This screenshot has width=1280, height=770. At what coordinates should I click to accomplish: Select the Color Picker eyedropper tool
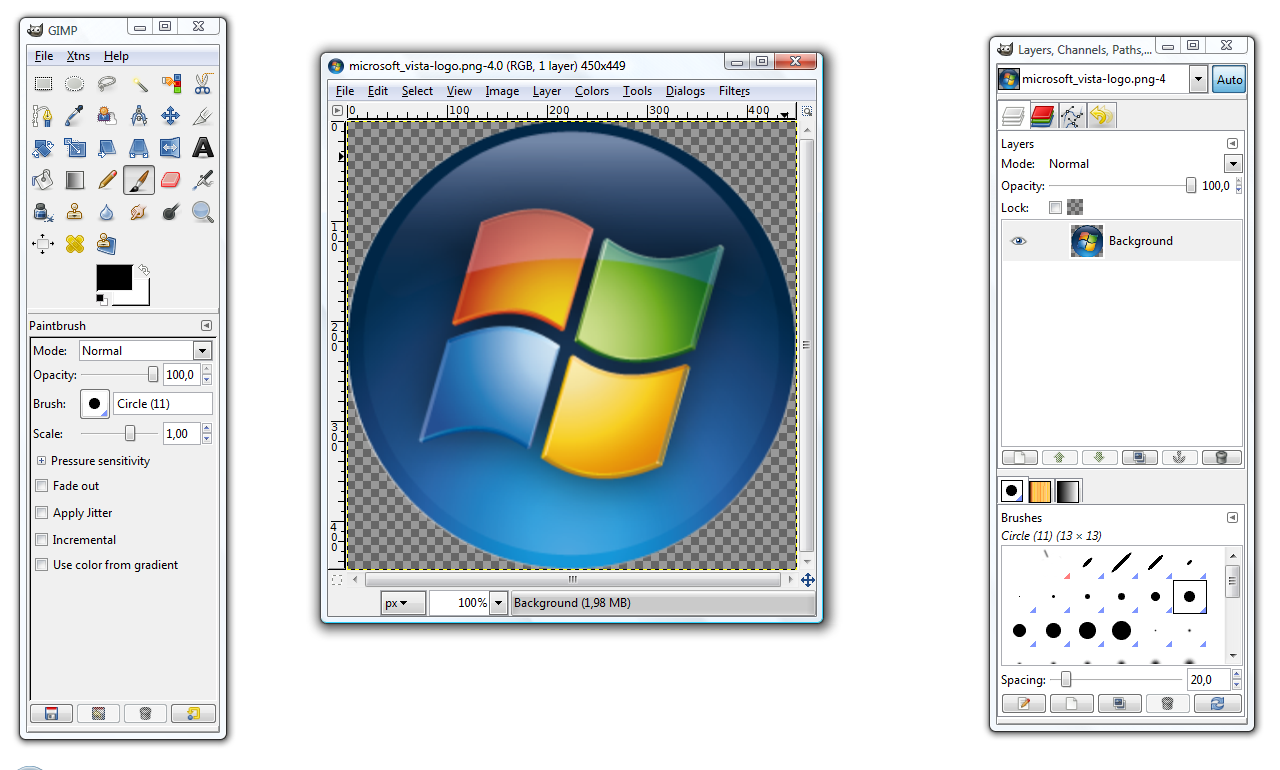point(75,116)
